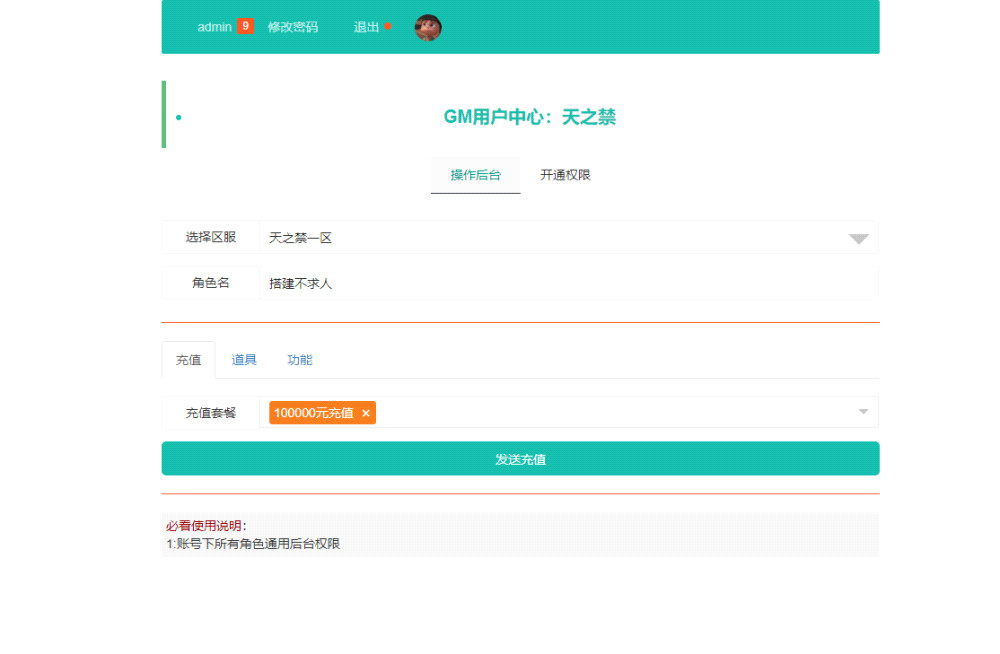Click the orange notification badge showing 9
The height and width of the screenshot is (654, 1000).
(x=245, y=26)
